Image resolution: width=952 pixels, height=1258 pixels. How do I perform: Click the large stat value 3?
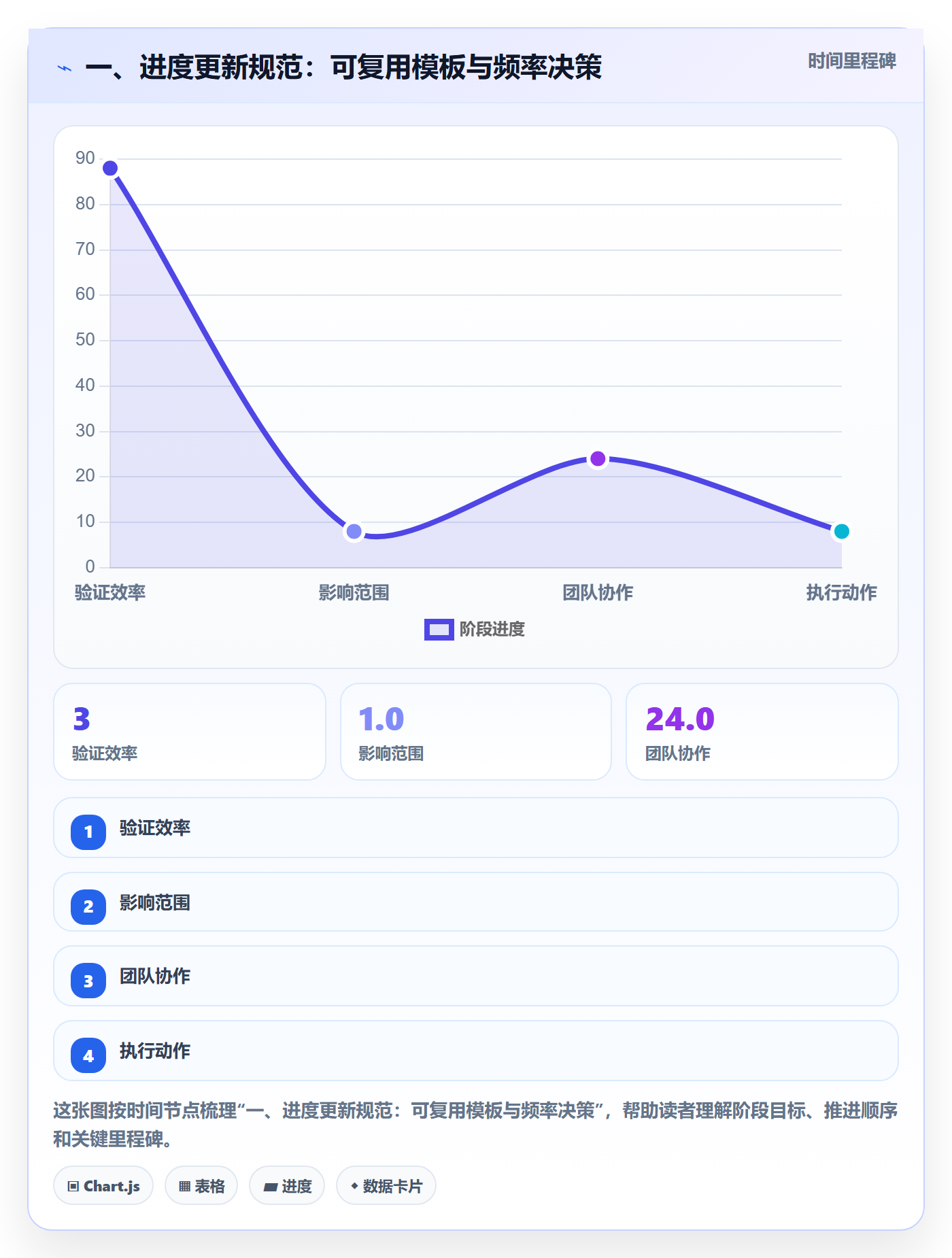[82, 719]
